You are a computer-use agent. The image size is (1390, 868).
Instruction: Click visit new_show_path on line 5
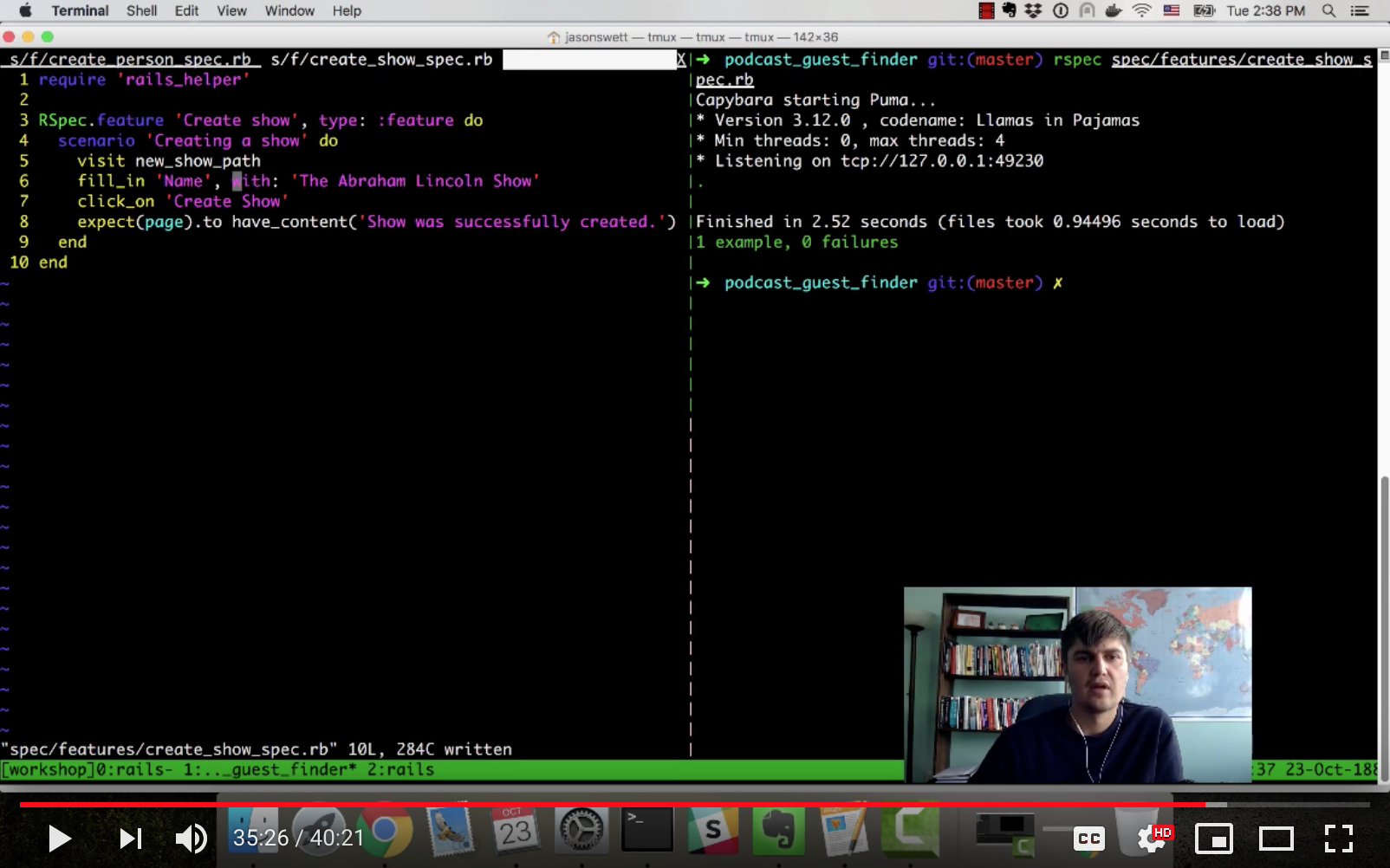pos(169,161)
